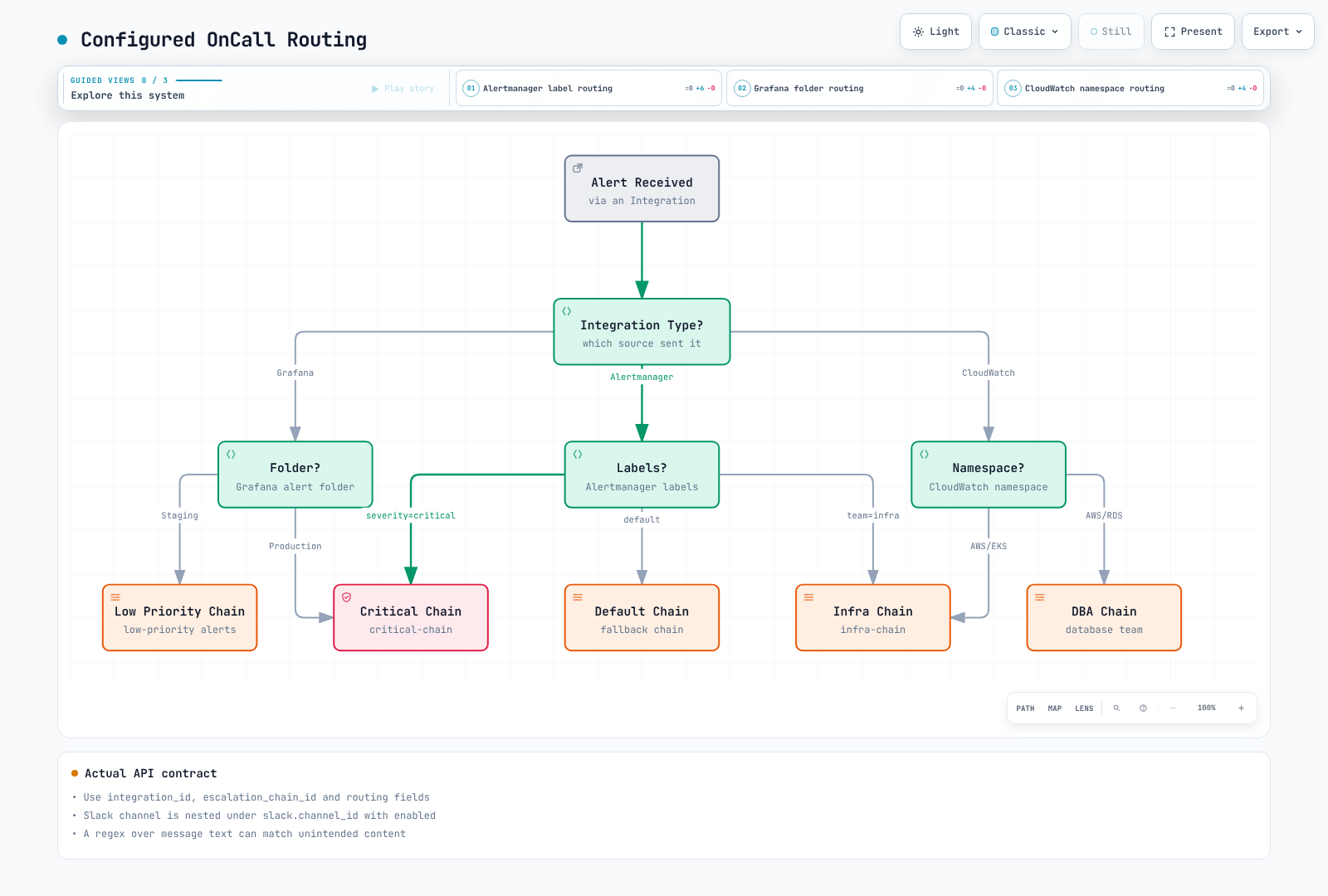
Task: Click the shield icon on Critical Chain node
Action: point(347,597)
